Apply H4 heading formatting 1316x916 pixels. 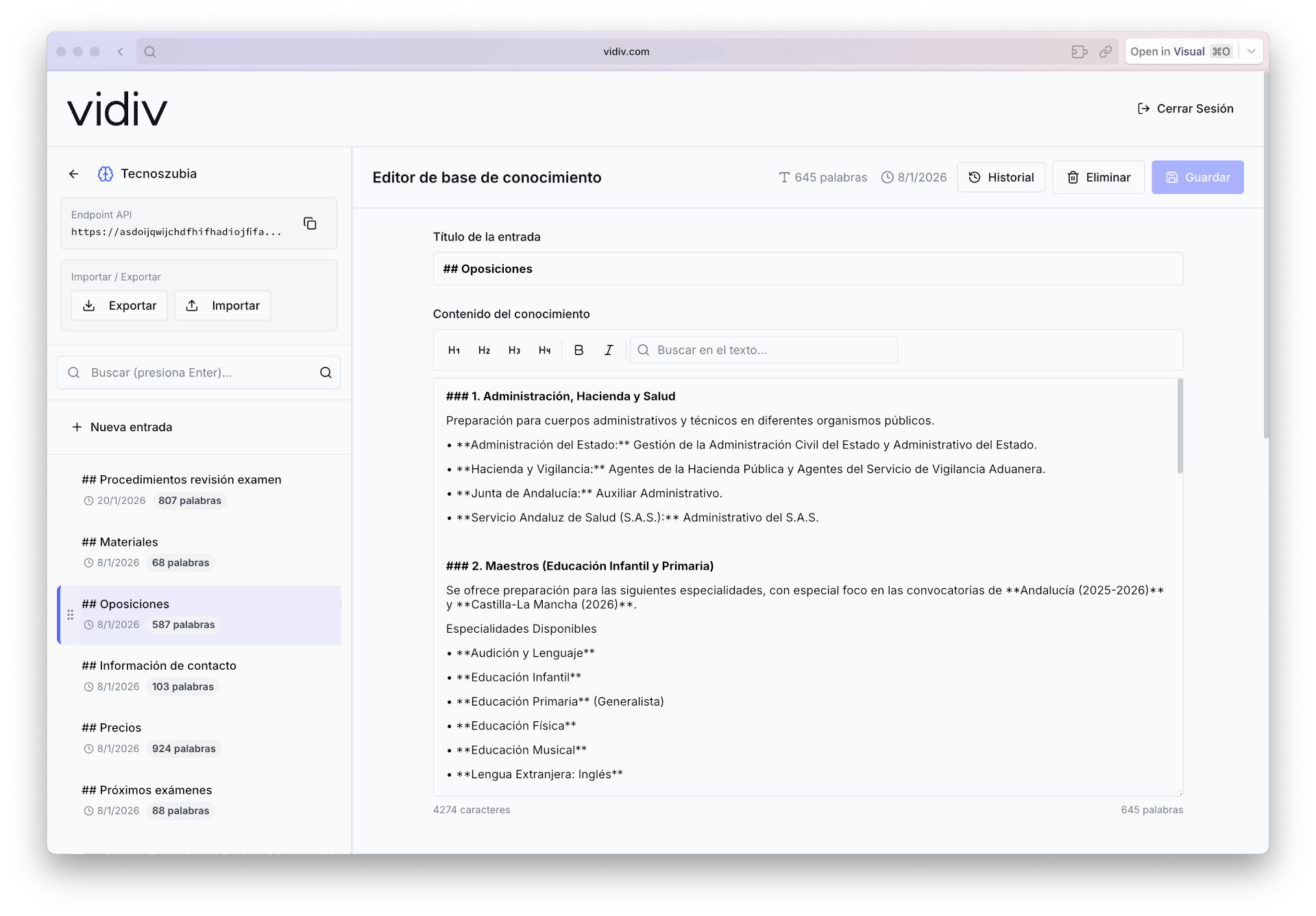tap(545, 350)
